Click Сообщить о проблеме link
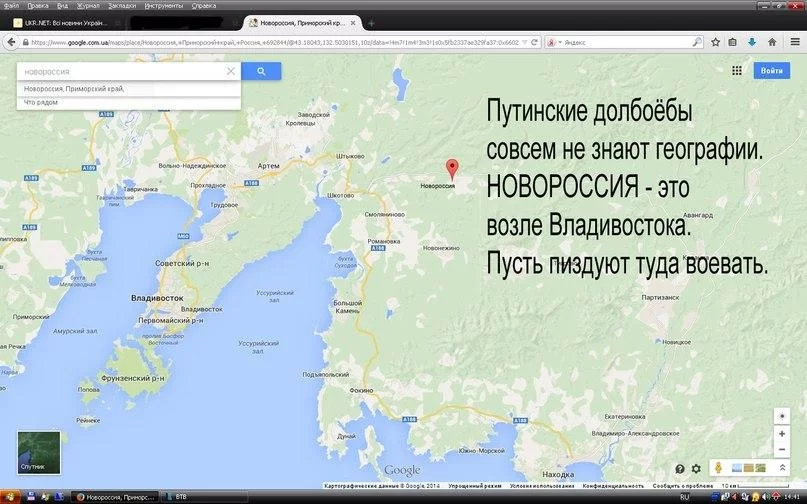Image resolution: width=807 pixels, height=504 pixels. pos(683,485)
